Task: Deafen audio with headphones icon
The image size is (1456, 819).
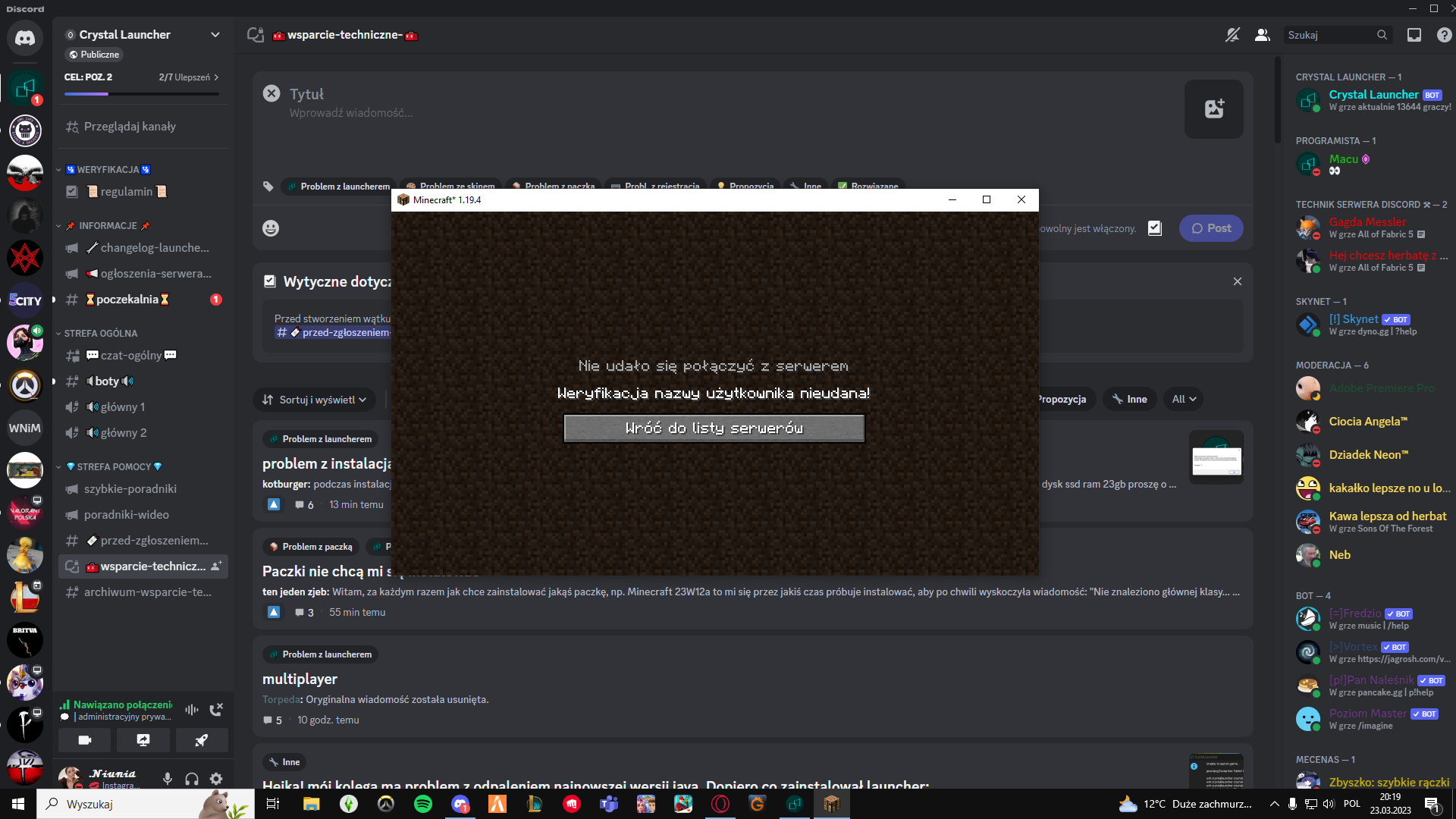Action: (x=192, y=779)
